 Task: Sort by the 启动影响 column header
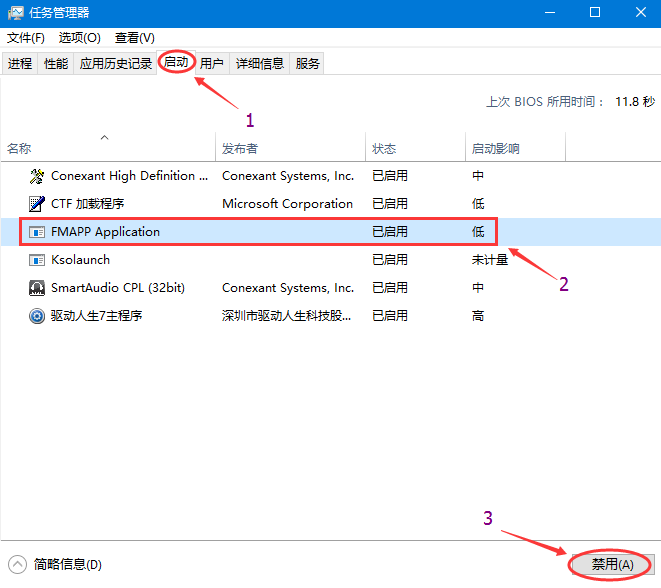(515, 148)
